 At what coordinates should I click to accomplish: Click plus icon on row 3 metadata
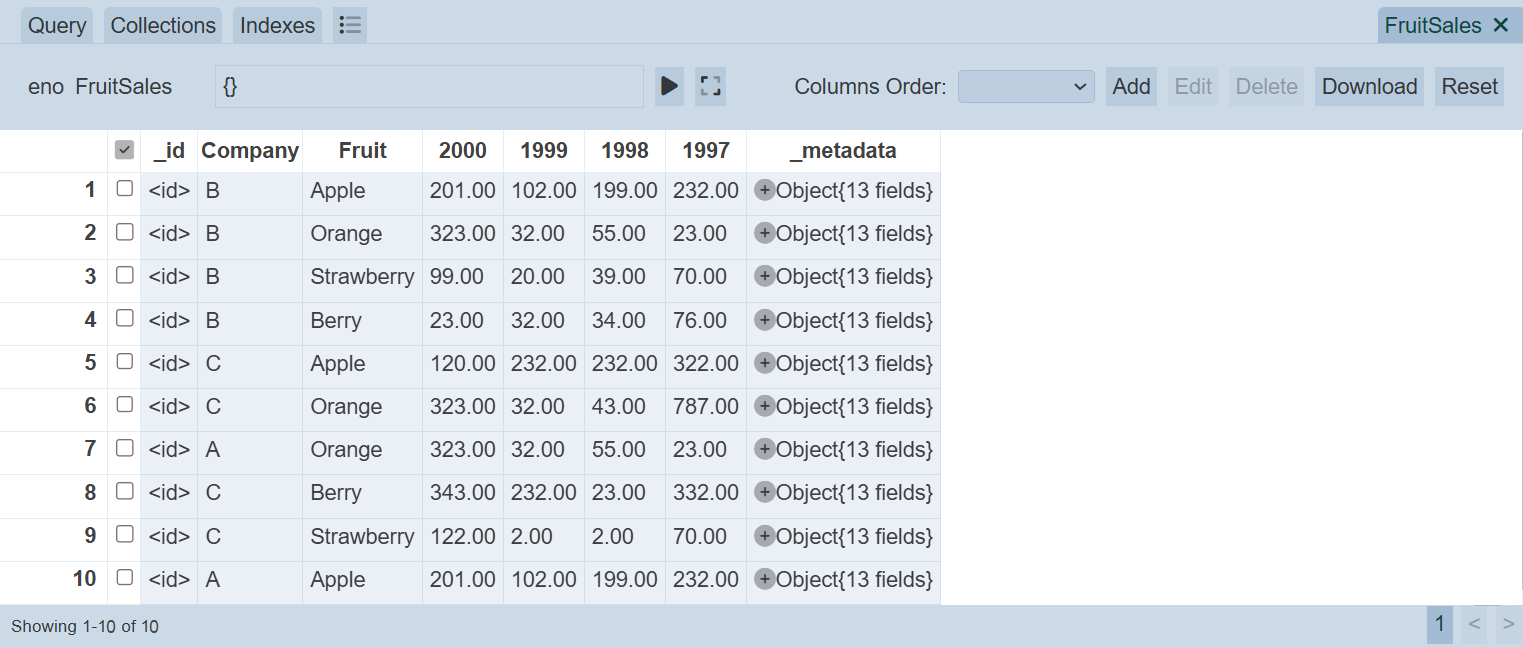click(x=765, y=276)
